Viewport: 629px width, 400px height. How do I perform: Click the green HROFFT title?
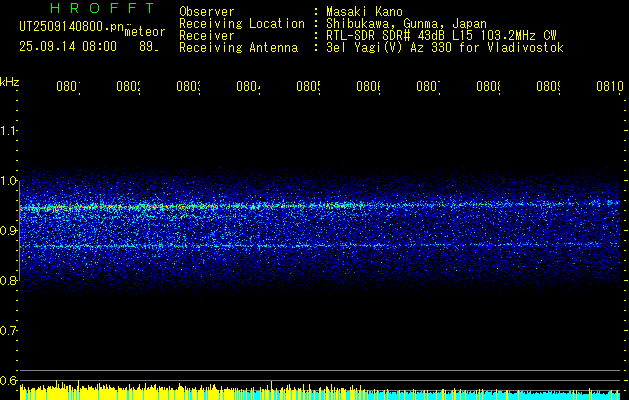[103, 8]
